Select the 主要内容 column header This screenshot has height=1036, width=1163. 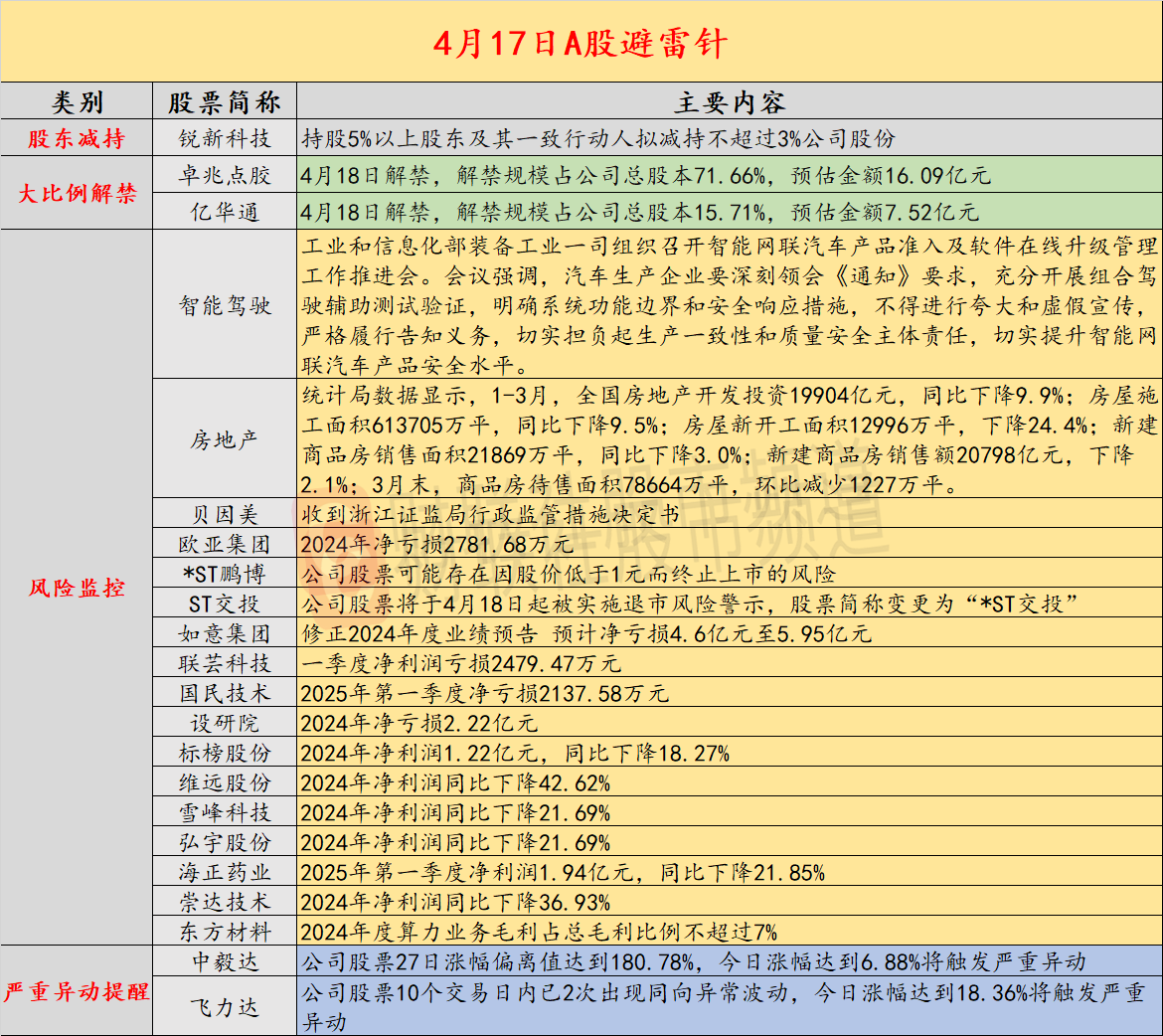point(730,101)
